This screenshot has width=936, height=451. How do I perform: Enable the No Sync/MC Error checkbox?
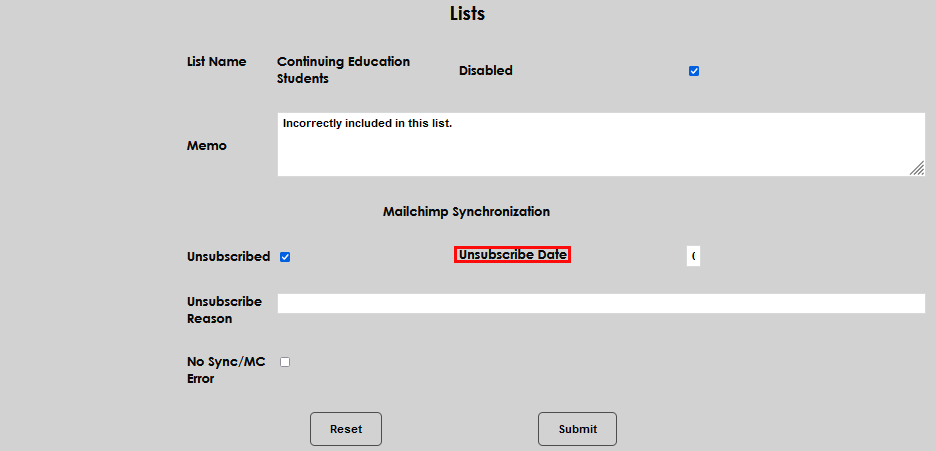click(285, 362)
